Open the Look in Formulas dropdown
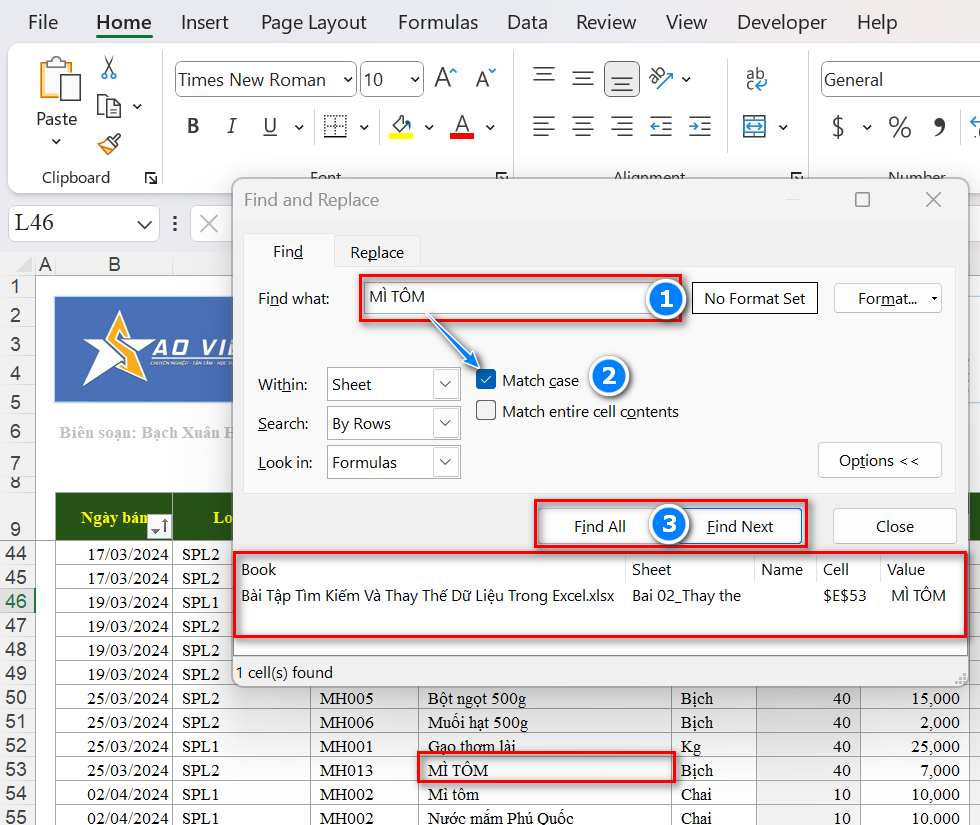 pyautogui.click(x=446, y=463)
